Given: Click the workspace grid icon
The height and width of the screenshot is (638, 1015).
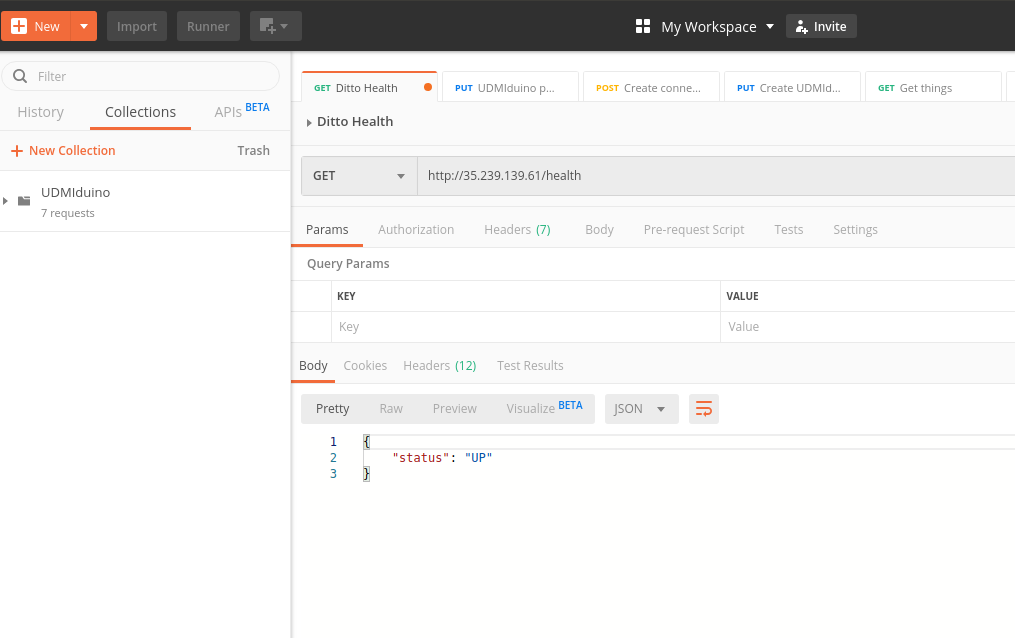Looking at the screenshot, I should coord(643,27).
